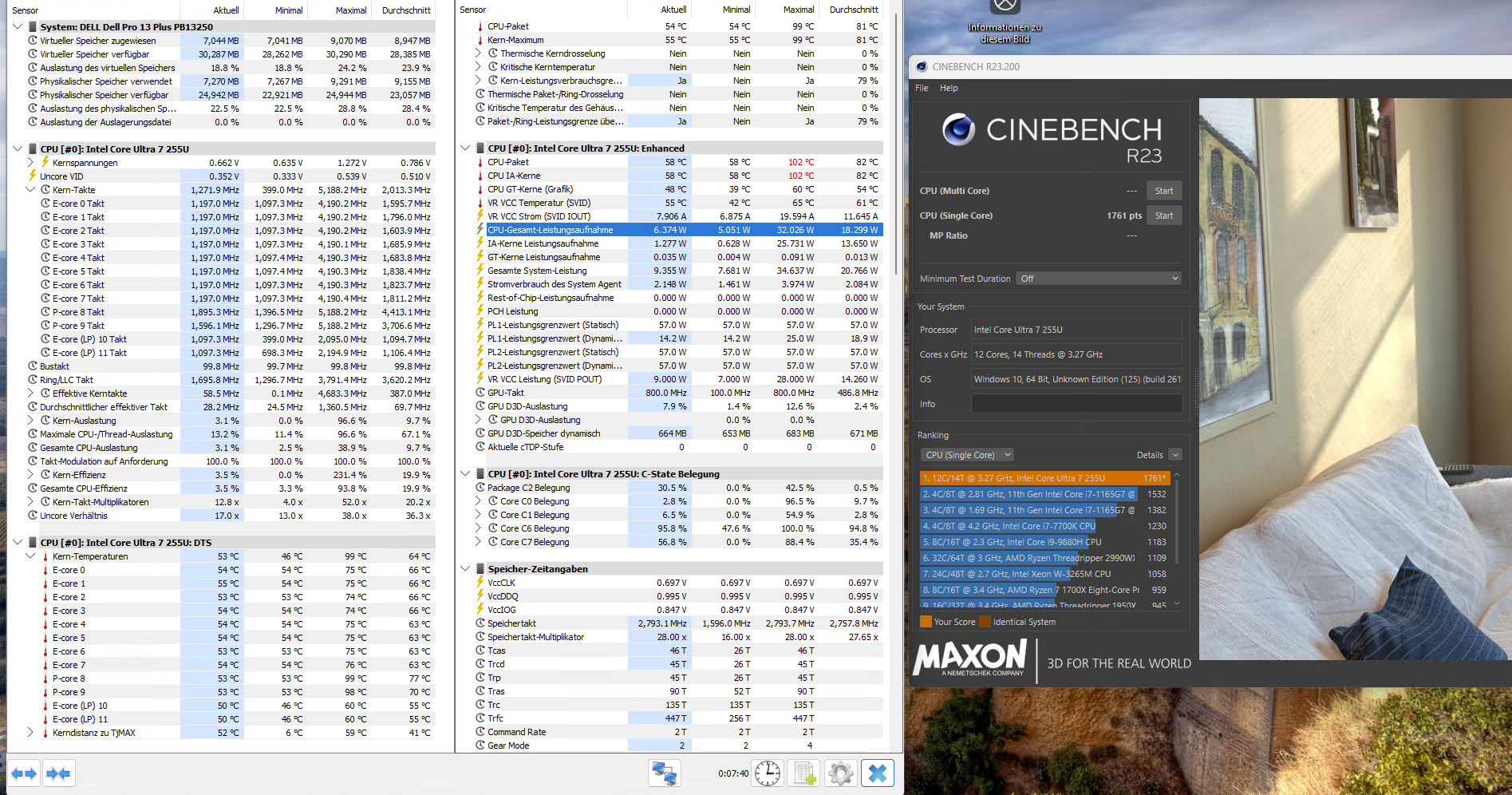This screenshot has height=795, width=1512.
Task: Click the expand columns double-arrow icon
Action: pyautogui.click(x=24, y=773)
